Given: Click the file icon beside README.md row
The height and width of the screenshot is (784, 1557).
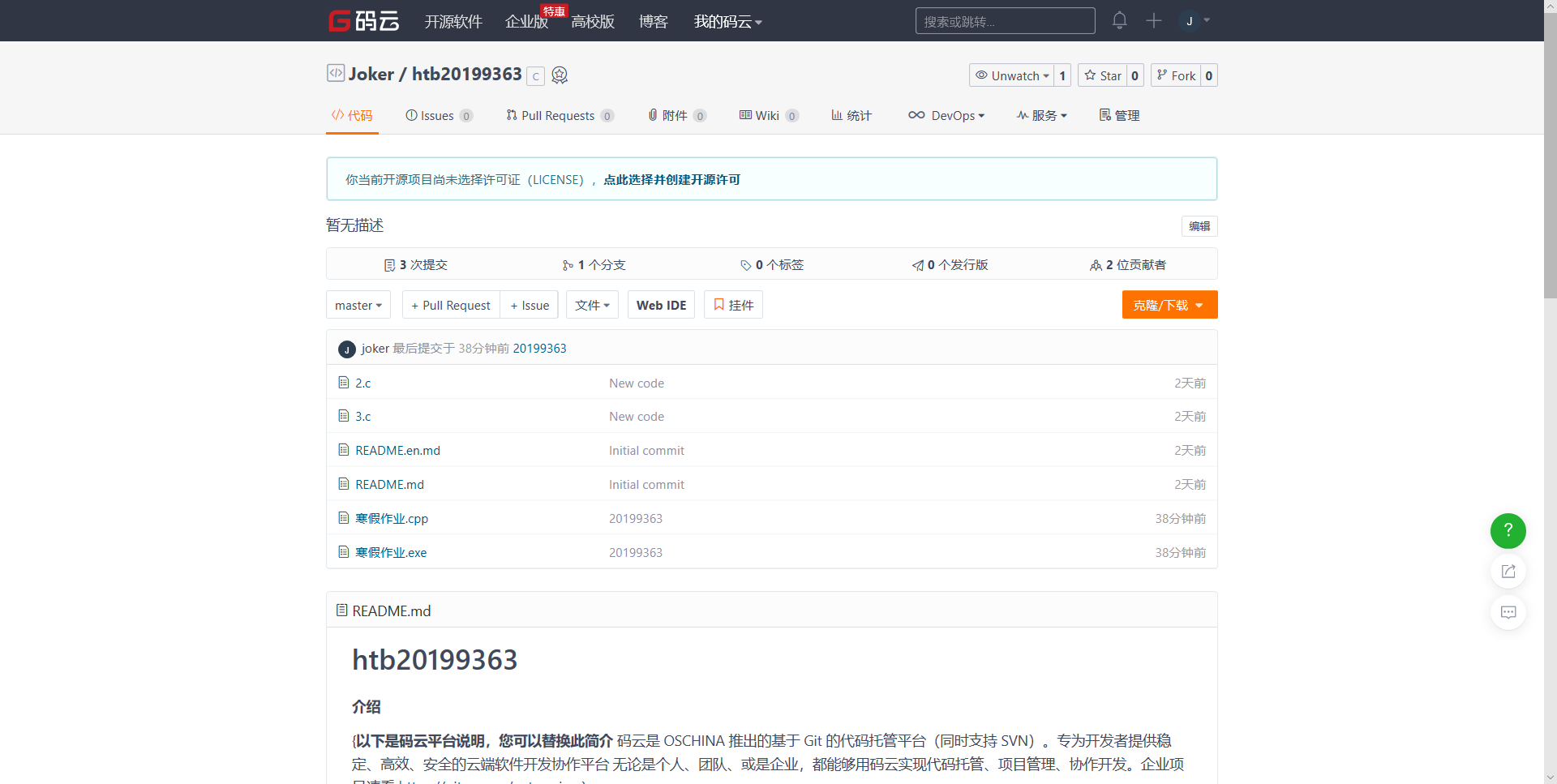Looking at the screenshot, I should pos(344,484).
